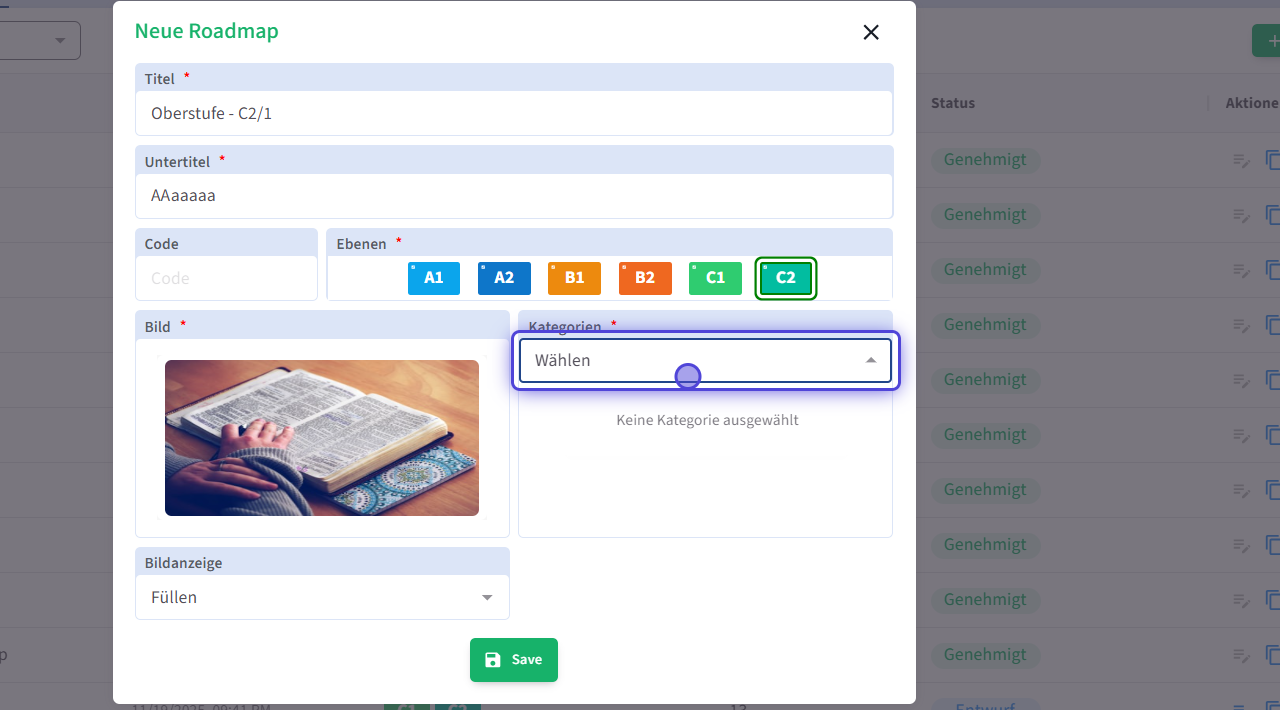Image resolution: width=1280 pixels, height=710 pixels.
Task: Click the duplicate icon in first table row
Action: [1273, 160]
